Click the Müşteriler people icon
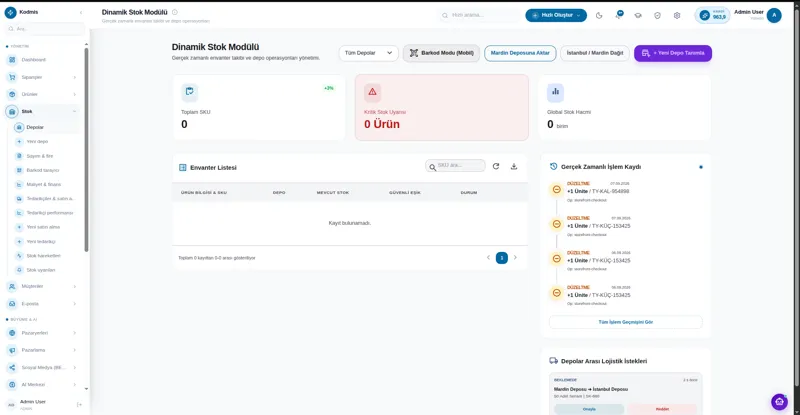Viewport: 800px width, 415px height. (12, 286)
